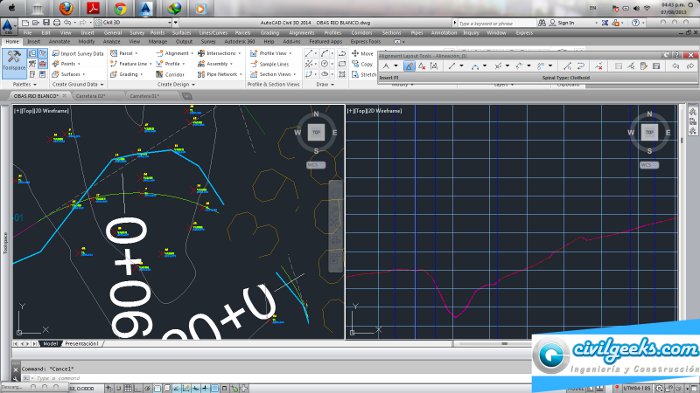Click the Import Survey Data button
The image size is (700, 393).
78,54
